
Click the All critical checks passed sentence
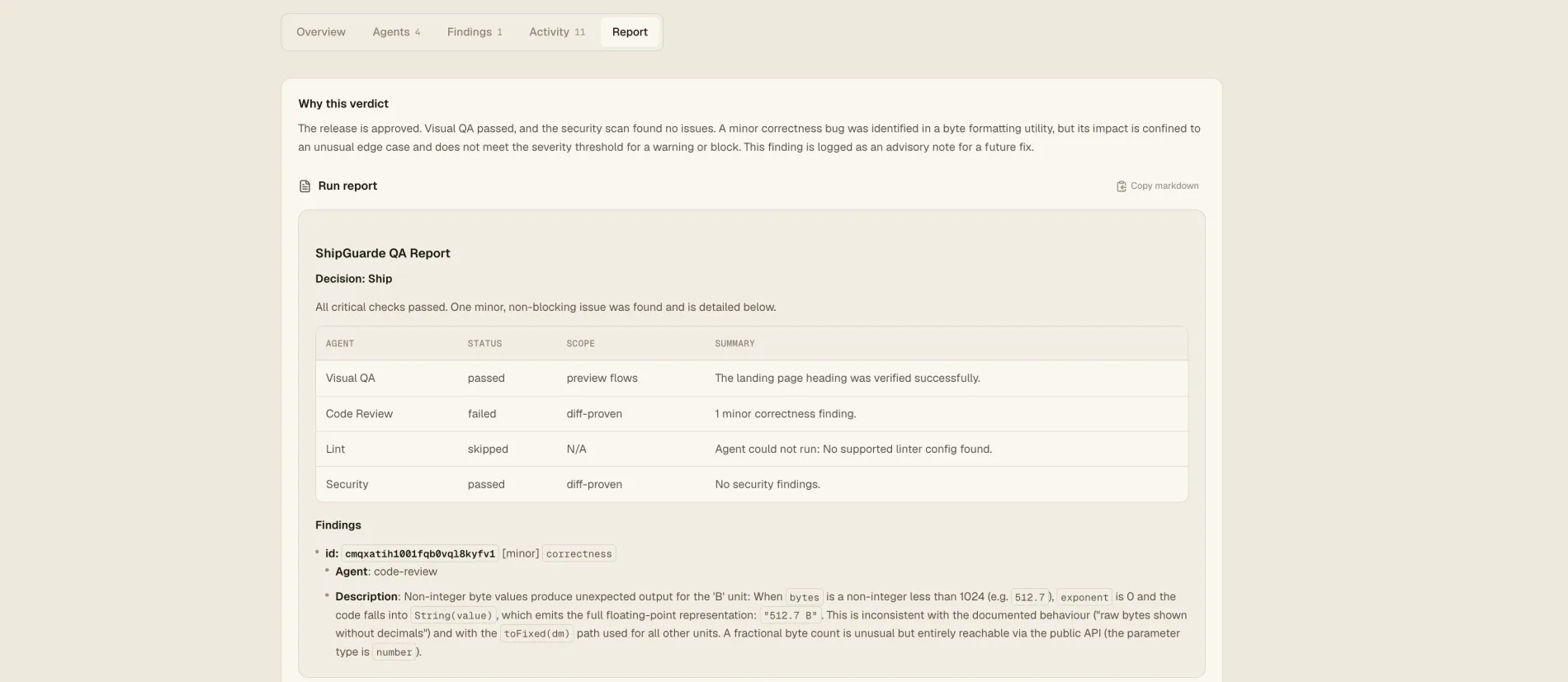point(545,308)
